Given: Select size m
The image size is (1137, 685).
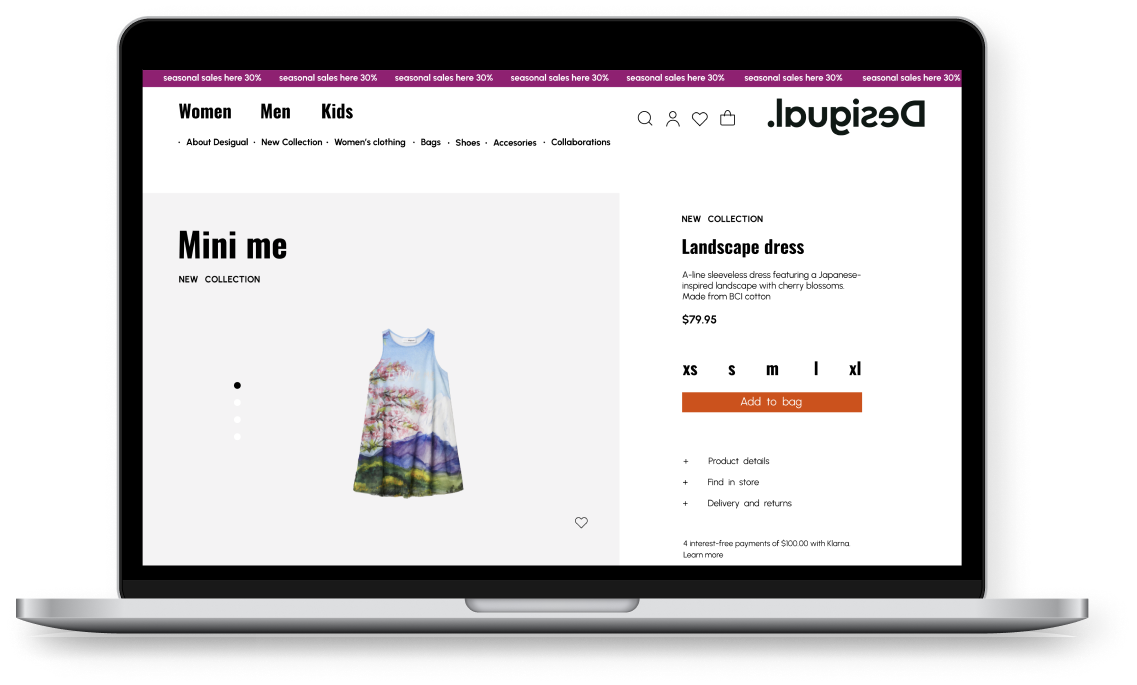Looking at the screenshot, I should pyautogui.click(x=772, y=369).
